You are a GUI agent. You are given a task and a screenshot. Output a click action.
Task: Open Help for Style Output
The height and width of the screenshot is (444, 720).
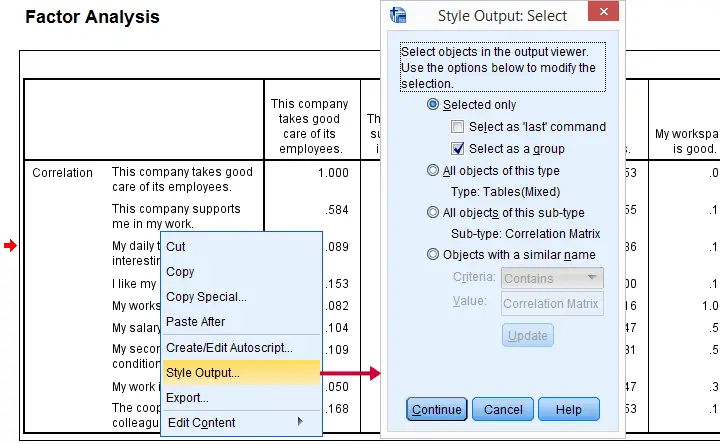tap(568, 409)
